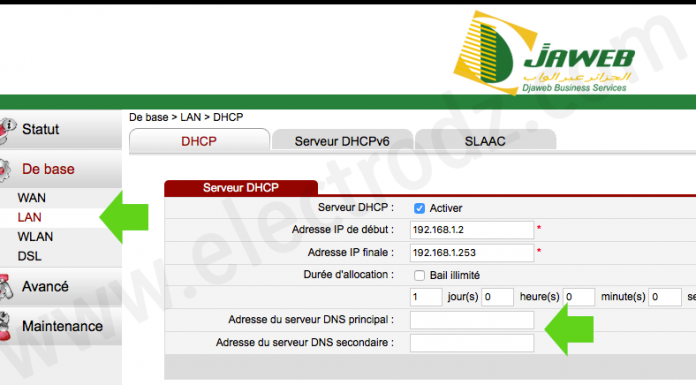Focus the DNS principal address field
The width and height of the screenshot is (696, 385).
[x=472, y=320]
